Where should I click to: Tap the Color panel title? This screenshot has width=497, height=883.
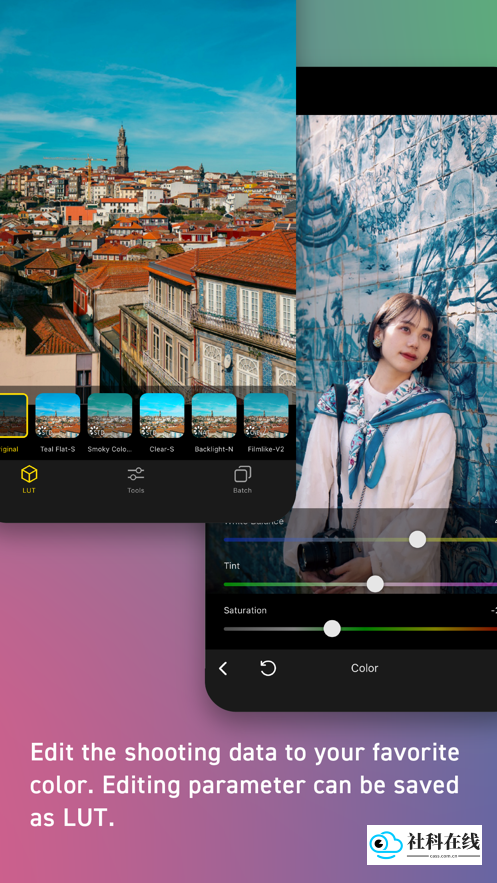tap(365, 668)
